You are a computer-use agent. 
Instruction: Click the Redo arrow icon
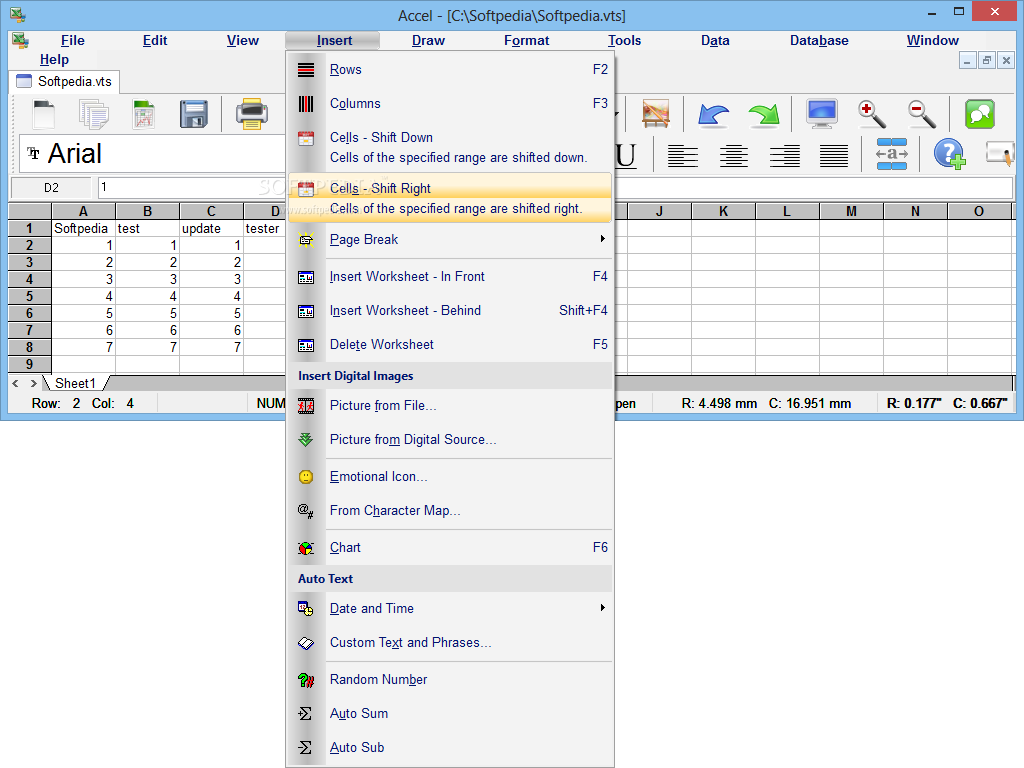click(x=763, y=114)
